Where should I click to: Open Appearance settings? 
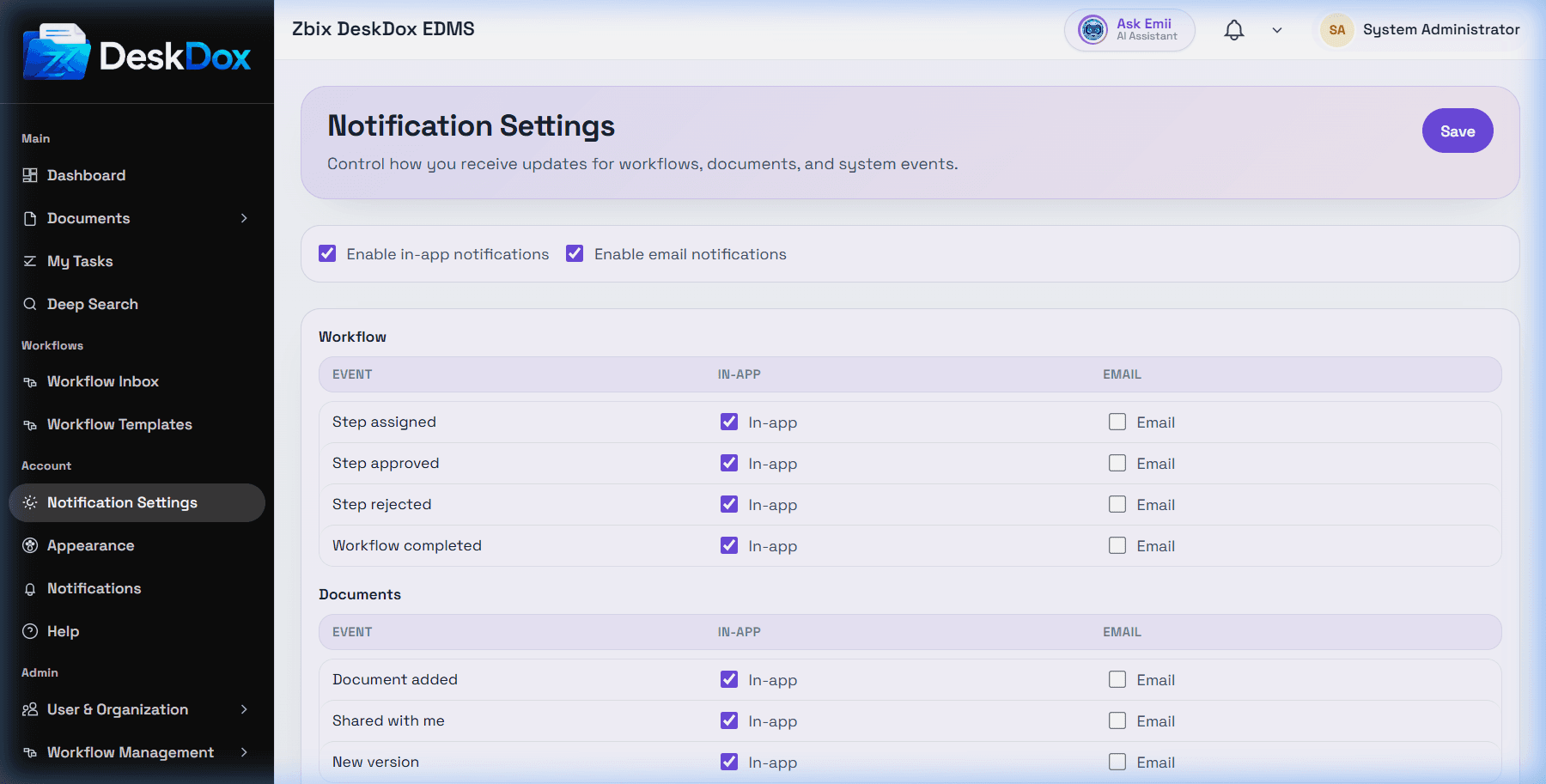(x=137, y=545)
